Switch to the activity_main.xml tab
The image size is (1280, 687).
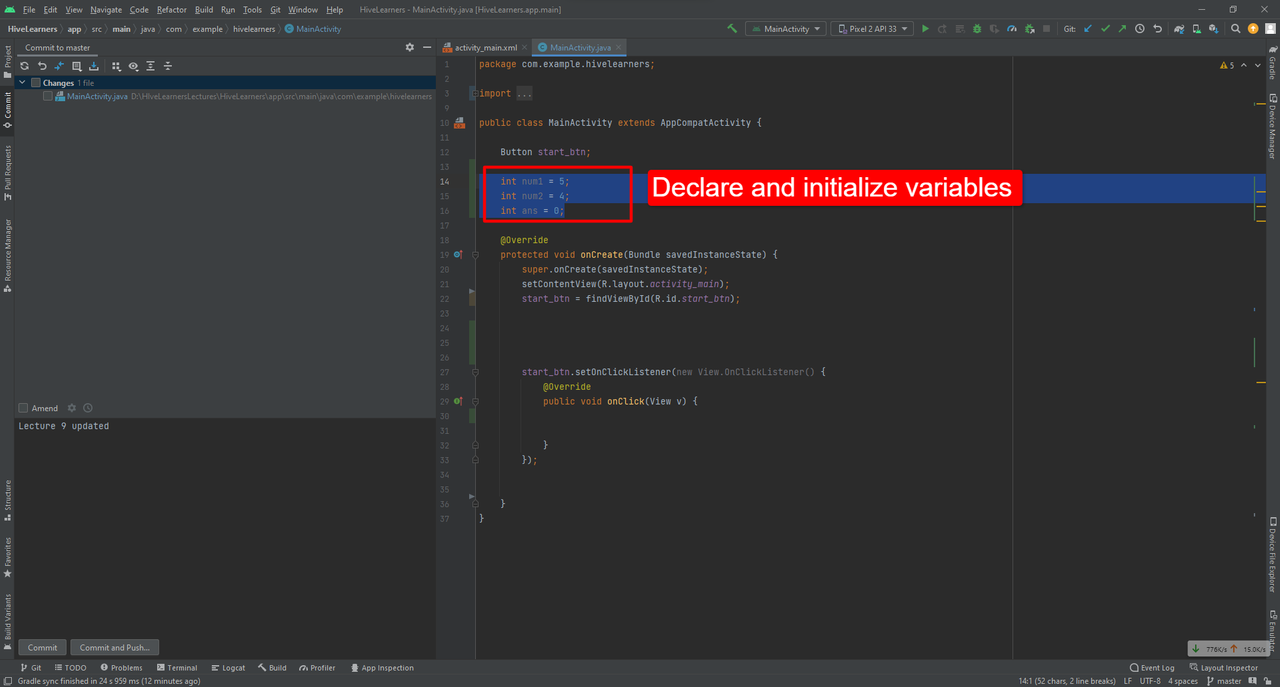[485, 47]
